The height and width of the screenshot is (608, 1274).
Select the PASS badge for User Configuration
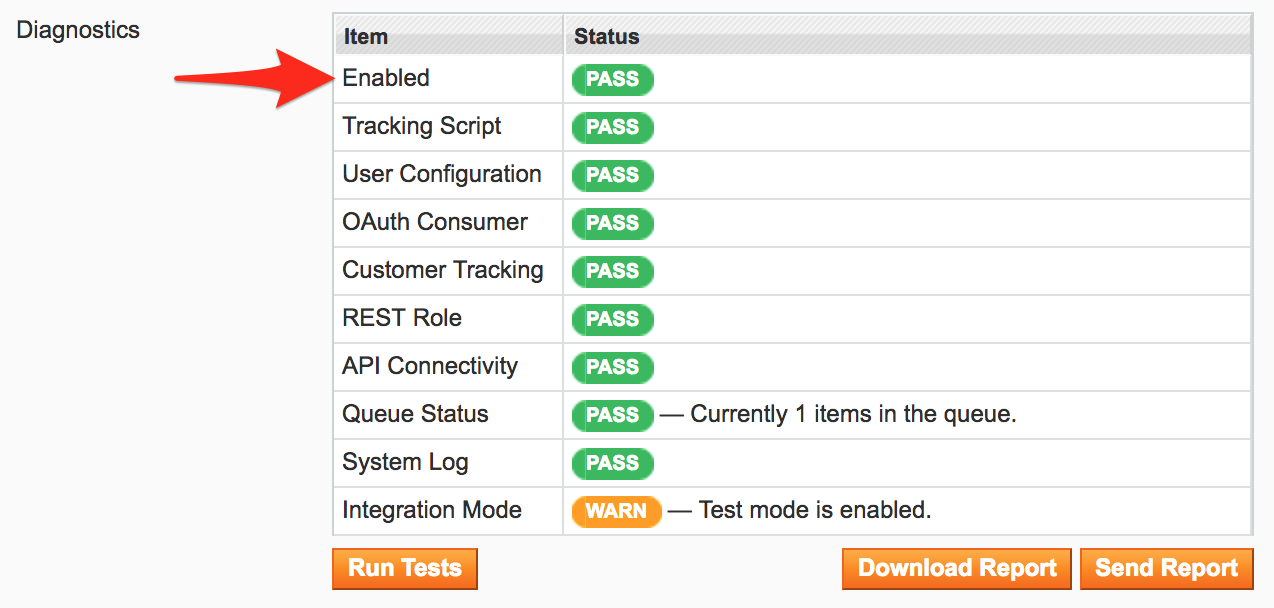[x=613, y=175]
